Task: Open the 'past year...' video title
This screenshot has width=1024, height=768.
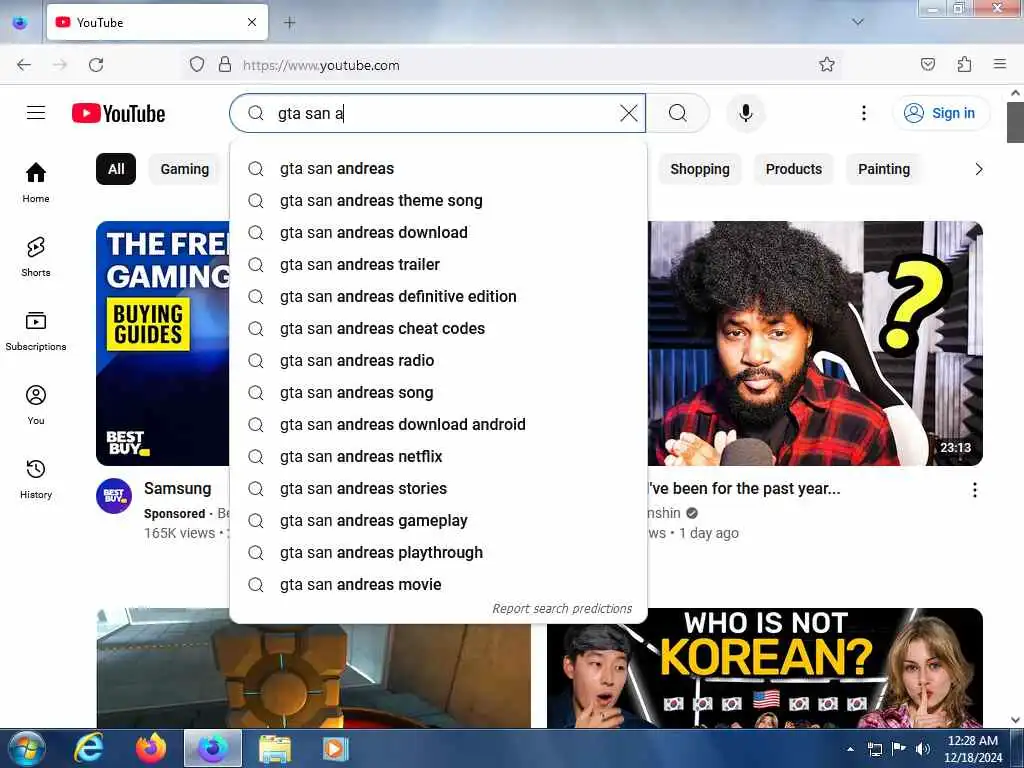Action: (x=744, y=488)
